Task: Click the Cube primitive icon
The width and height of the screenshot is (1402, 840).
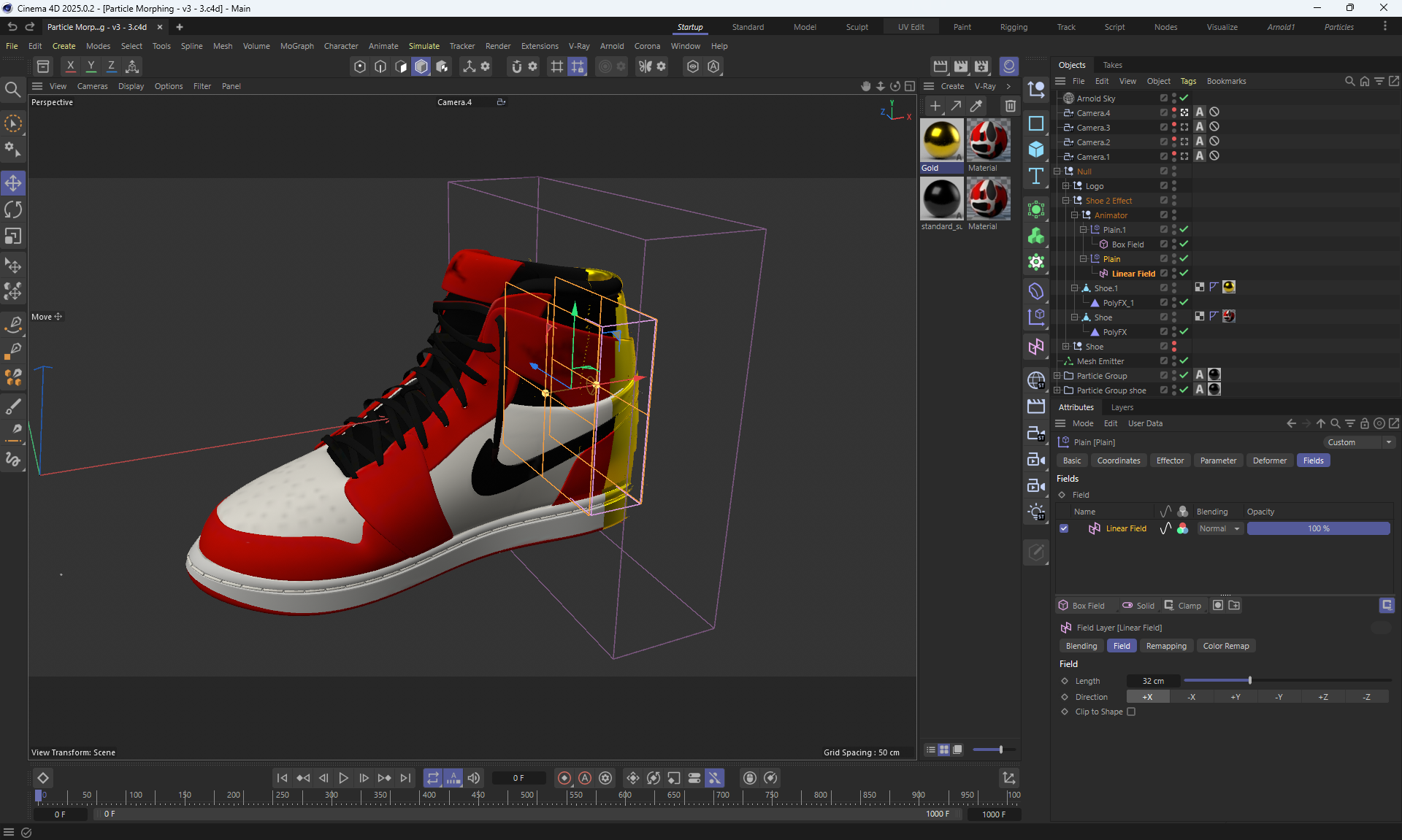Action: click(1036, 150)
